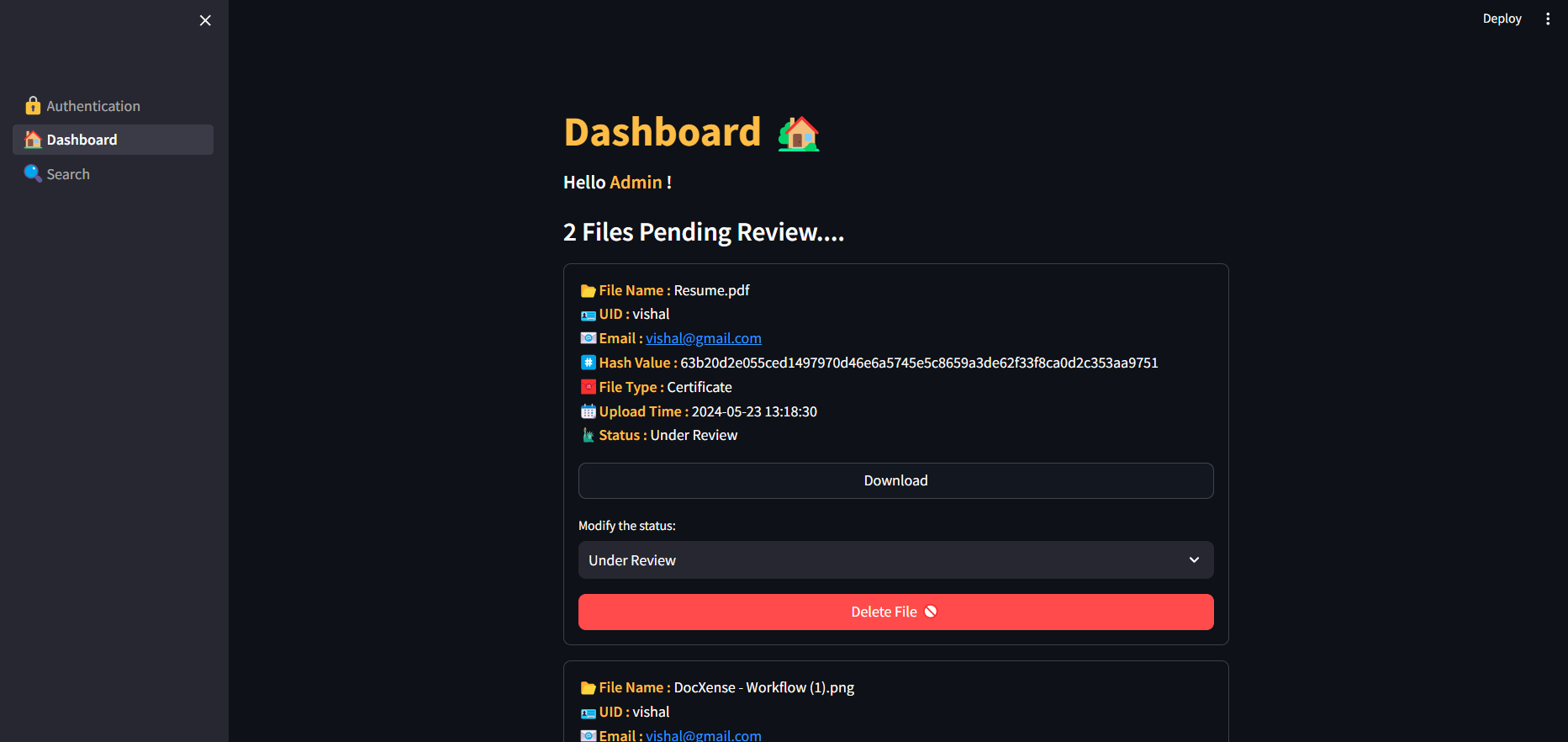The height and width of the screenshot is (742, 1568).
Task: Click folder icon beside DocXense Workflow file
Action: 589,688
